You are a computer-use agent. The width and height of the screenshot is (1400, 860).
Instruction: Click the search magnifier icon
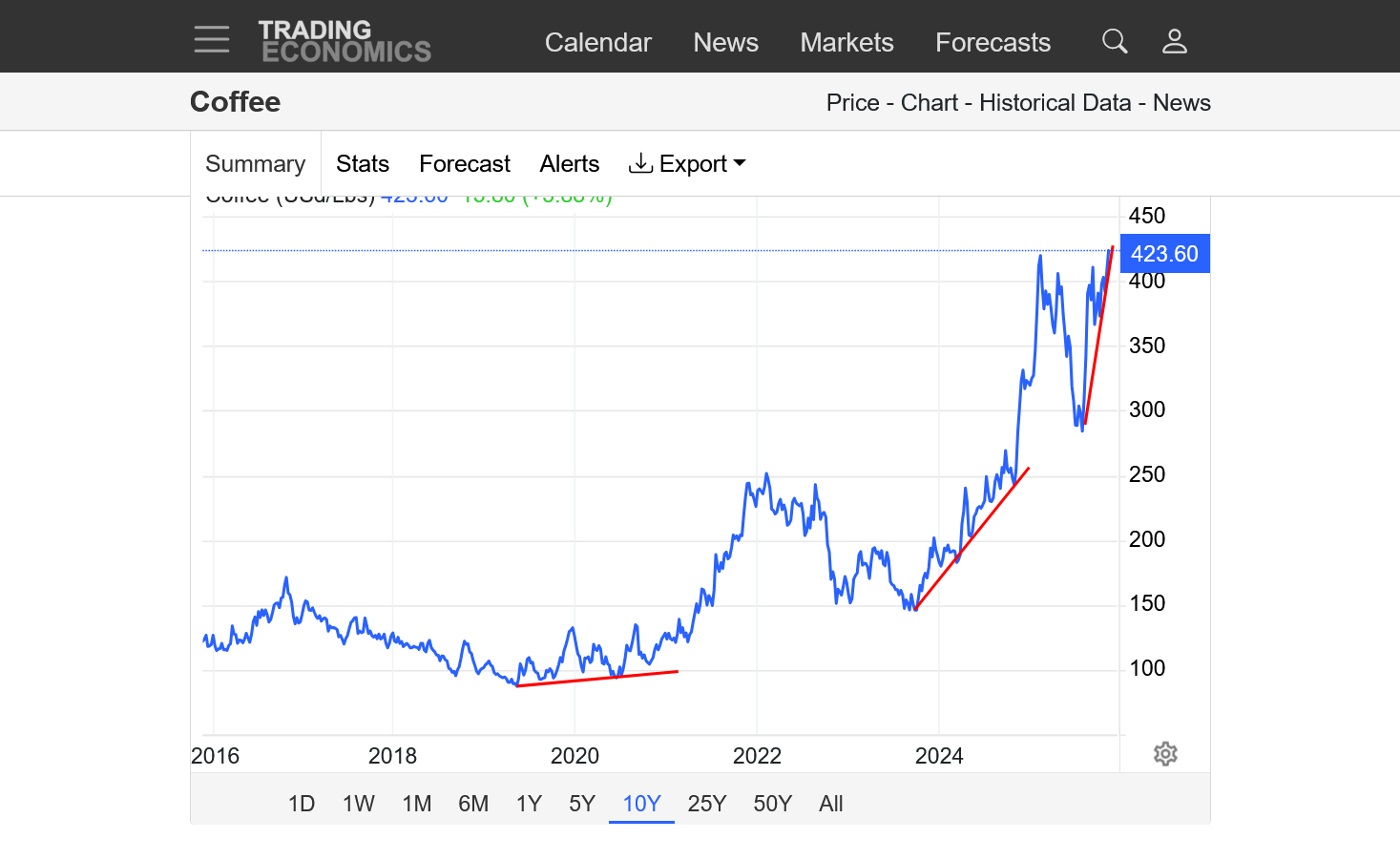pos(1114,41)
